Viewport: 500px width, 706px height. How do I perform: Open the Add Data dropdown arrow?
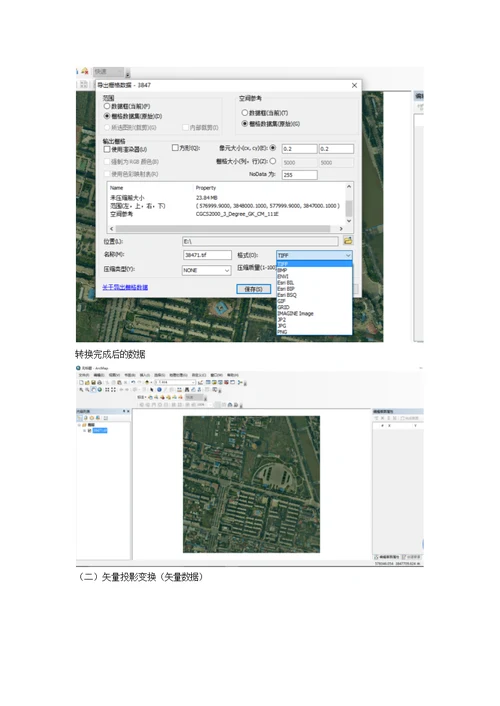[151, 382]
